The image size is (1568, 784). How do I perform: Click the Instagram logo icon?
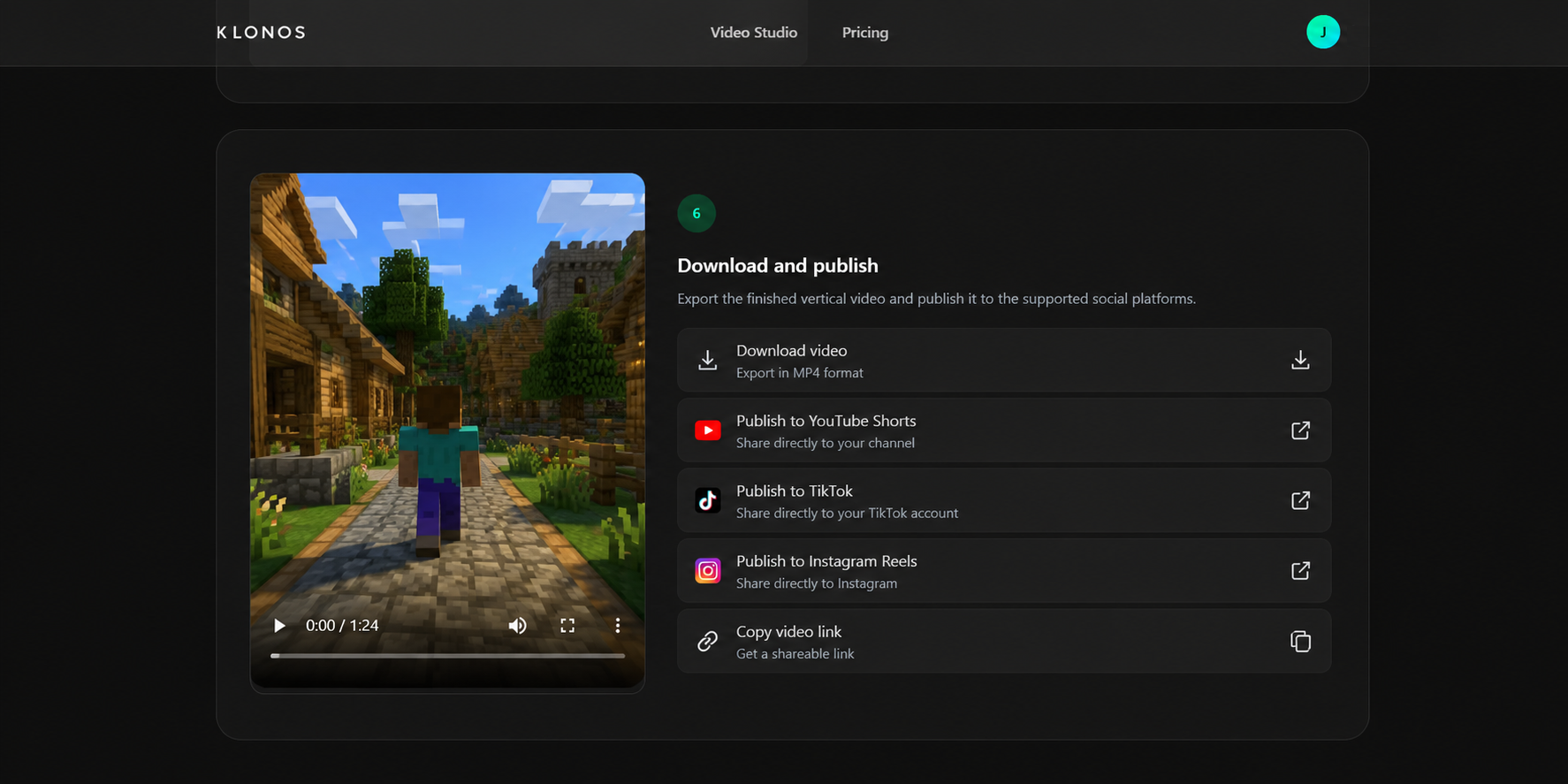tap(707, 571)
